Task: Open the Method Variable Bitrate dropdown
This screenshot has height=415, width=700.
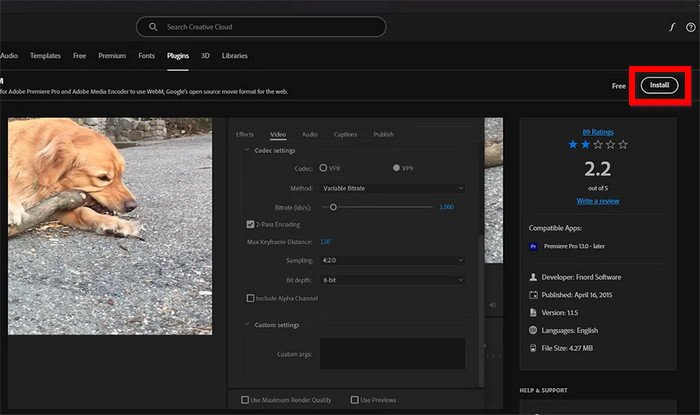Action: [392, 188]
